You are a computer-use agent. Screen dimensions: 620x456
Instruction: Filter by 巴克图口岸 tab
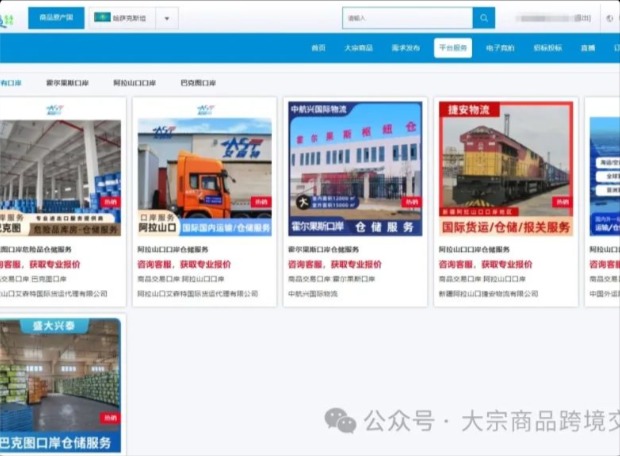point(198,83)
